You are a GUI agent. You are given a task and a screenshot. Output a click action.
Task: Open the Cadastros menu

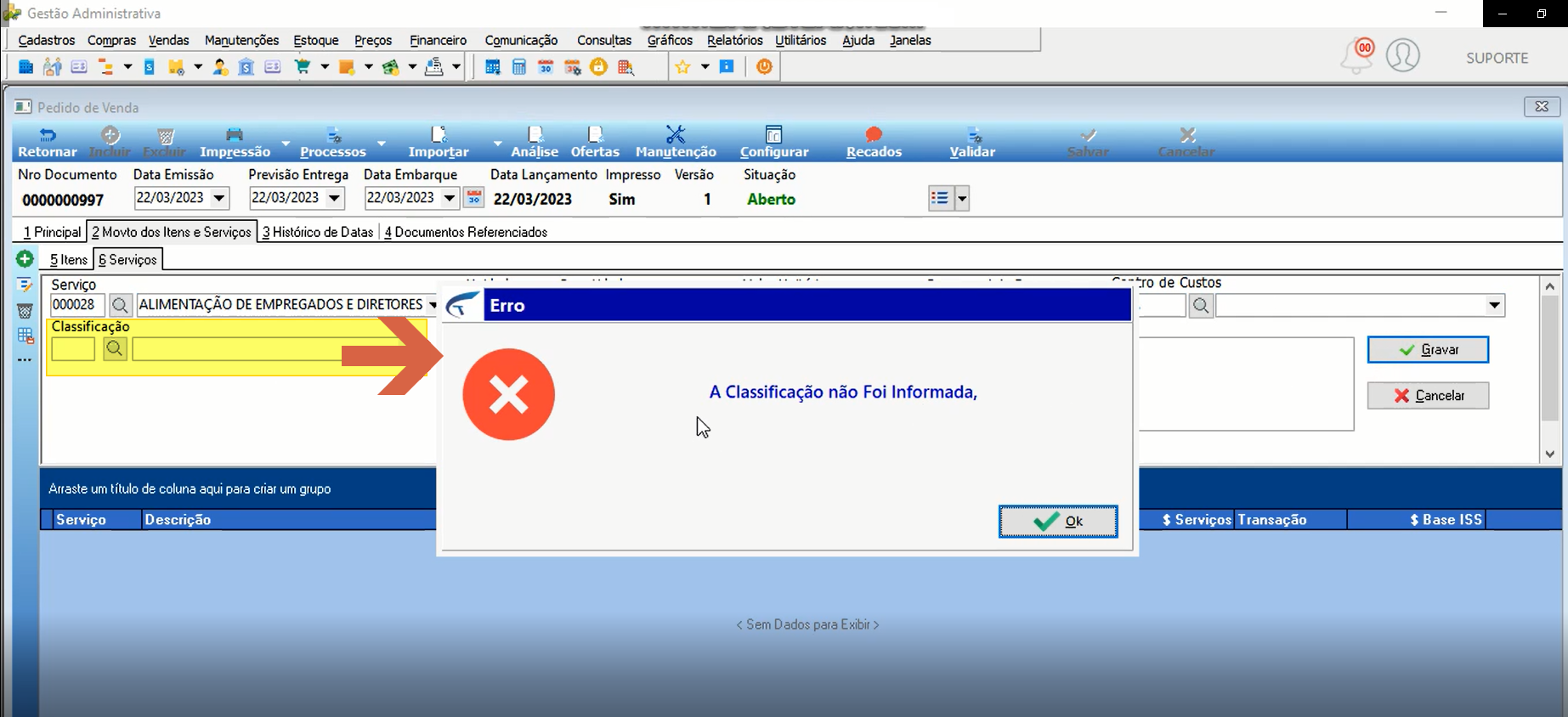point(47,40)
